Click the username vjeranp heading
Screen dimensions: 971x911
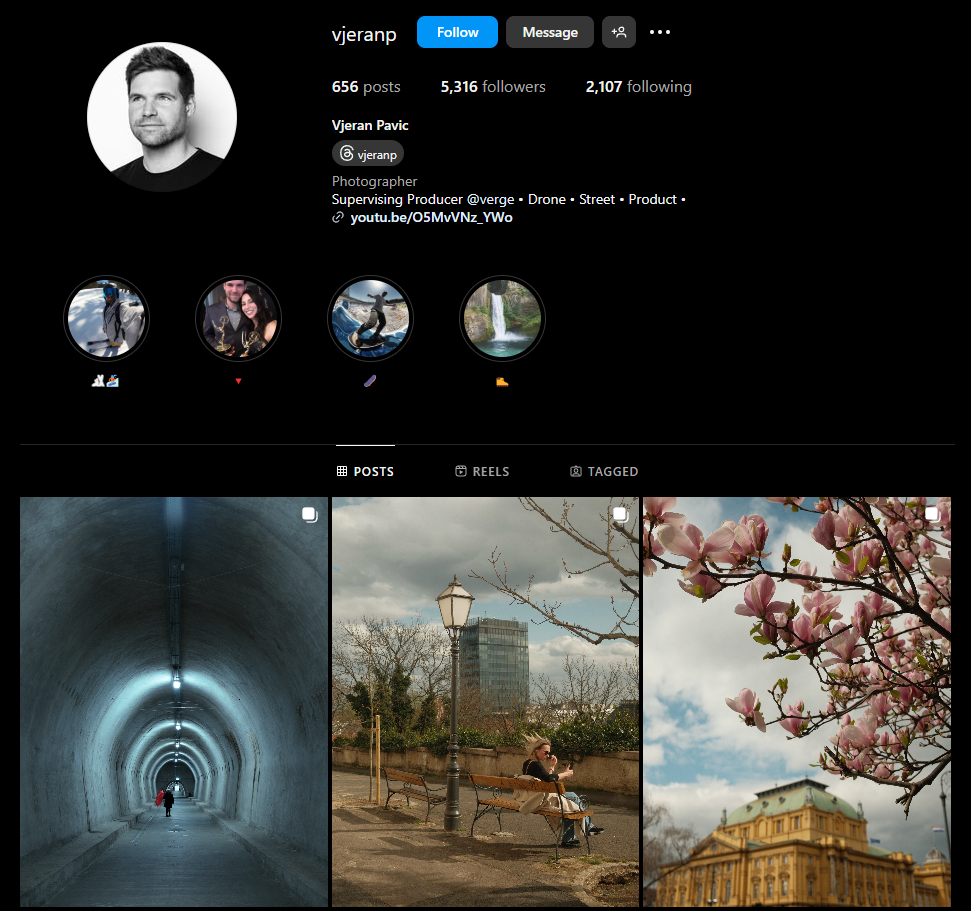pyautogui.click(x=364, y=34)
